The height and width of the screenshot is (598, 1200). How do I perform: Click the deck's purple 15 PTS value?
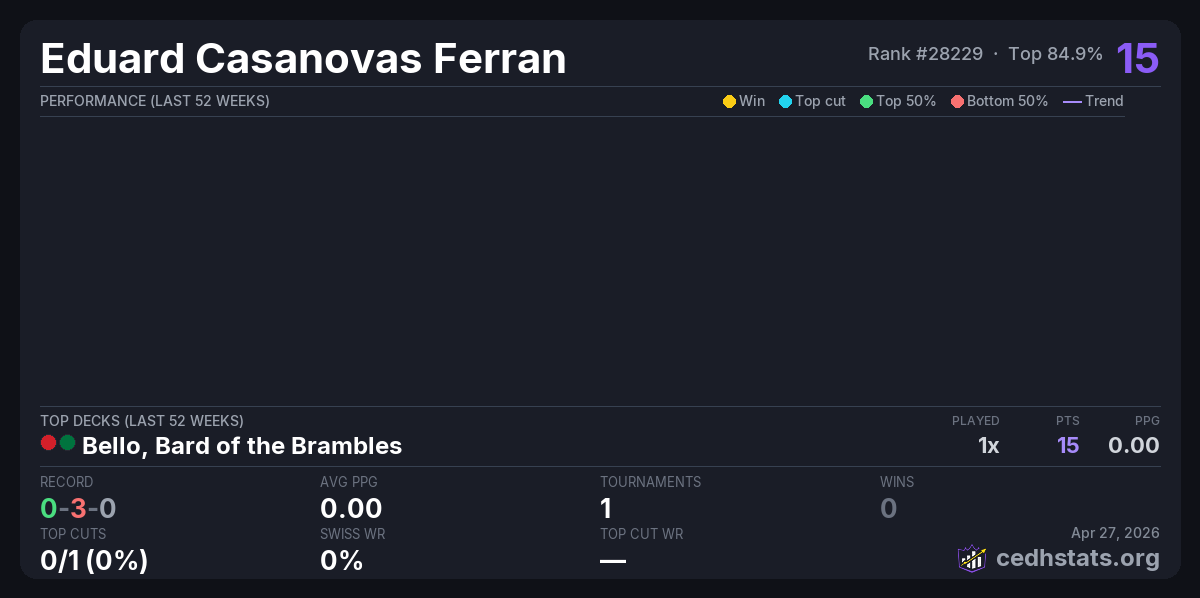(x=1068, y=446)
